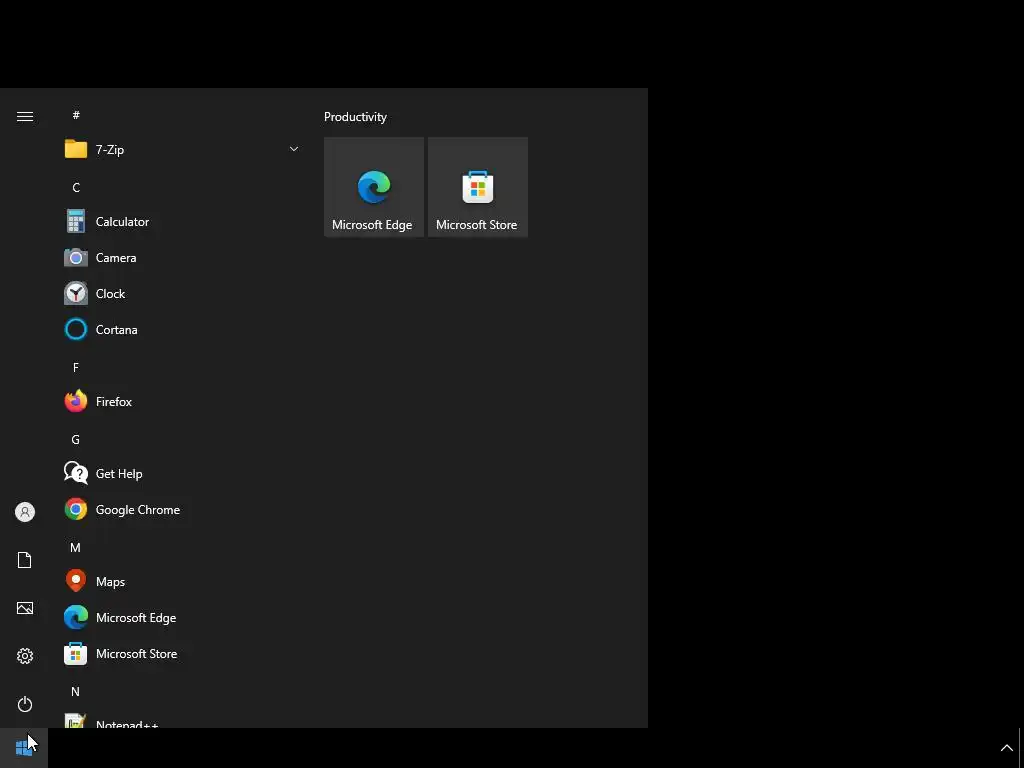
Task: Show hidden icons with the tray chevron
Action: click(1006, 748)
